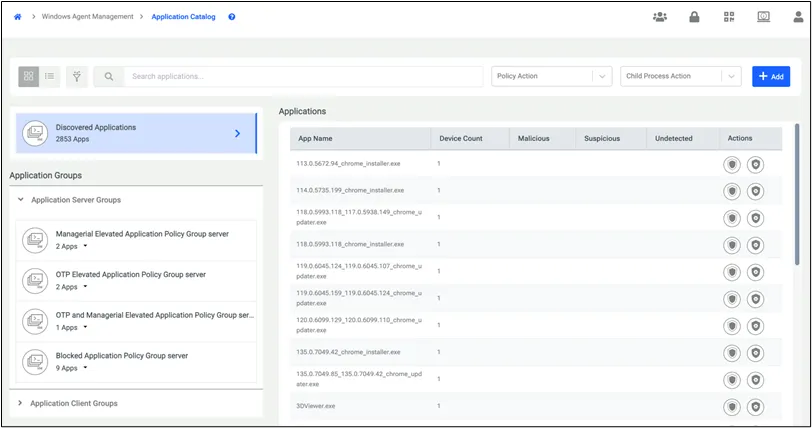Click the Discovered Applications group icon

click(35, 133)
